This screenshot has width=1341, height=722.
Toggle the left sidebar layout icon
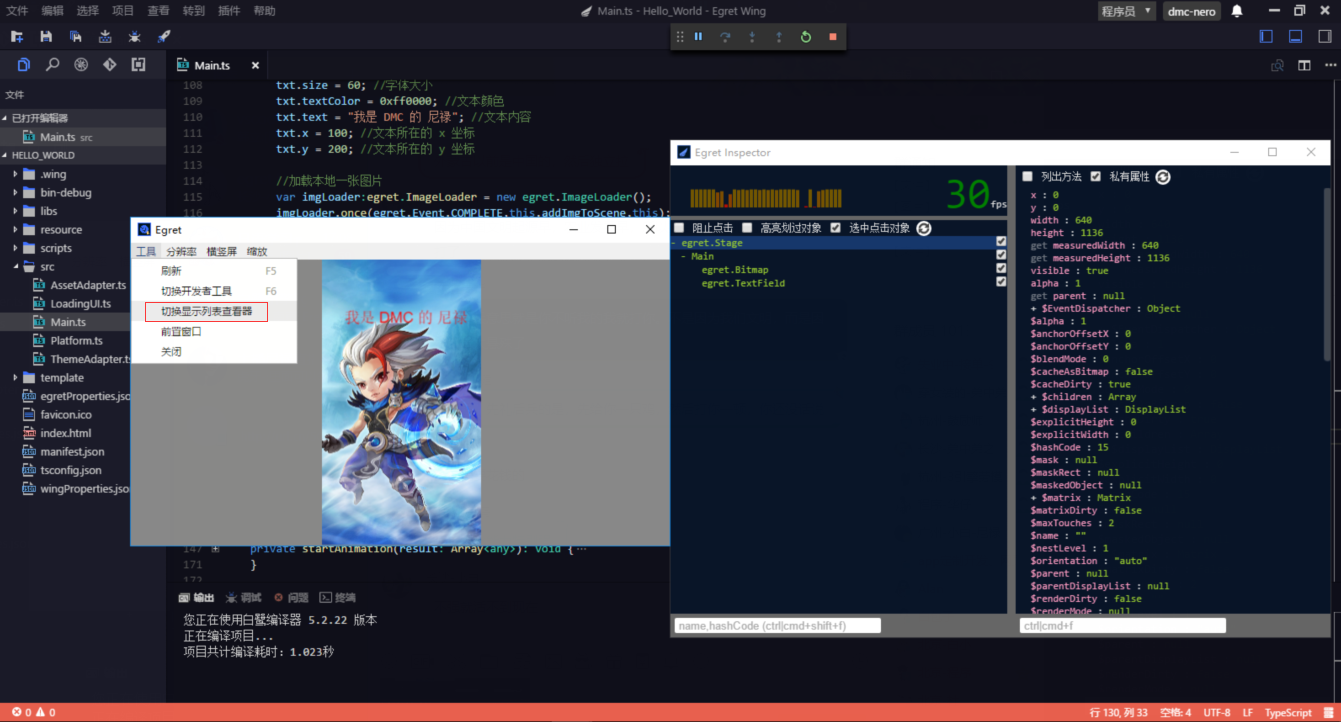coord(1266,37)
